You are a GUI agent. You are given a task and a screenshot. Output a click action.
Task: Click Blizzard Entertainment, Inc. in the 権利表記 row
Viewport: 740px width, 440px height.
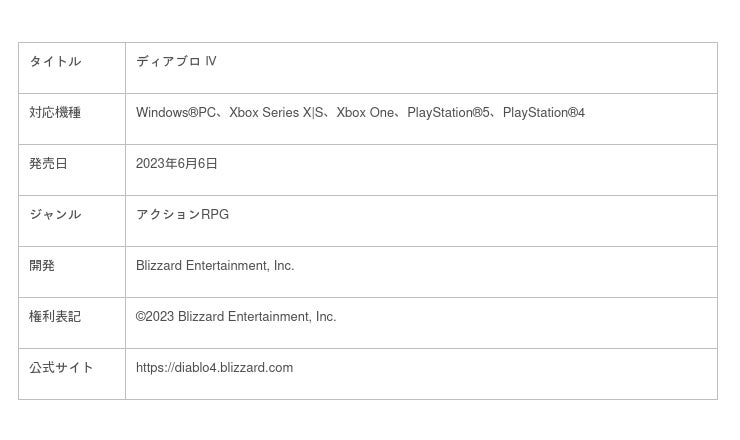tap(257, 317)
